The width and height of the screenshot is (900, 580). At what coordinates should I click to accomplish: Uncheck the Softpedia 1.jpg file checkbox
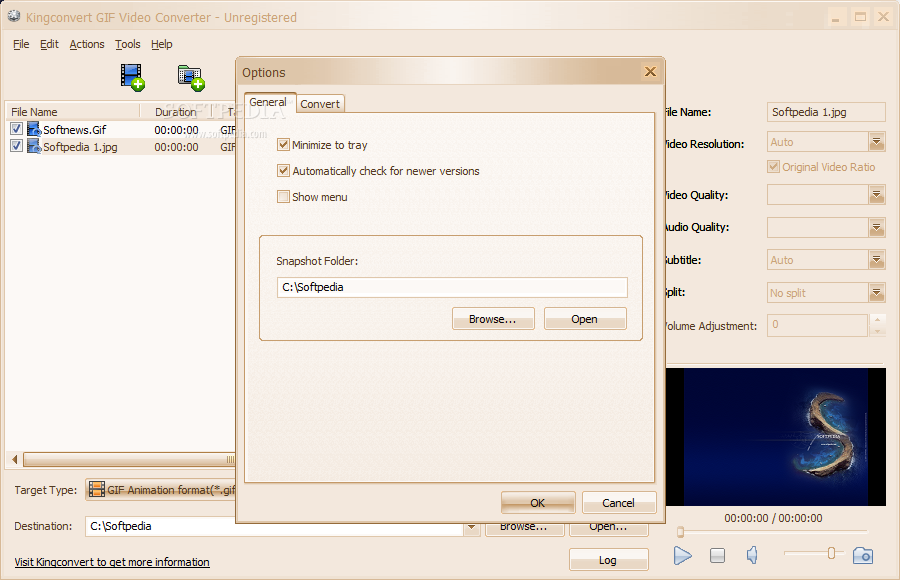[x=16, y=146]
